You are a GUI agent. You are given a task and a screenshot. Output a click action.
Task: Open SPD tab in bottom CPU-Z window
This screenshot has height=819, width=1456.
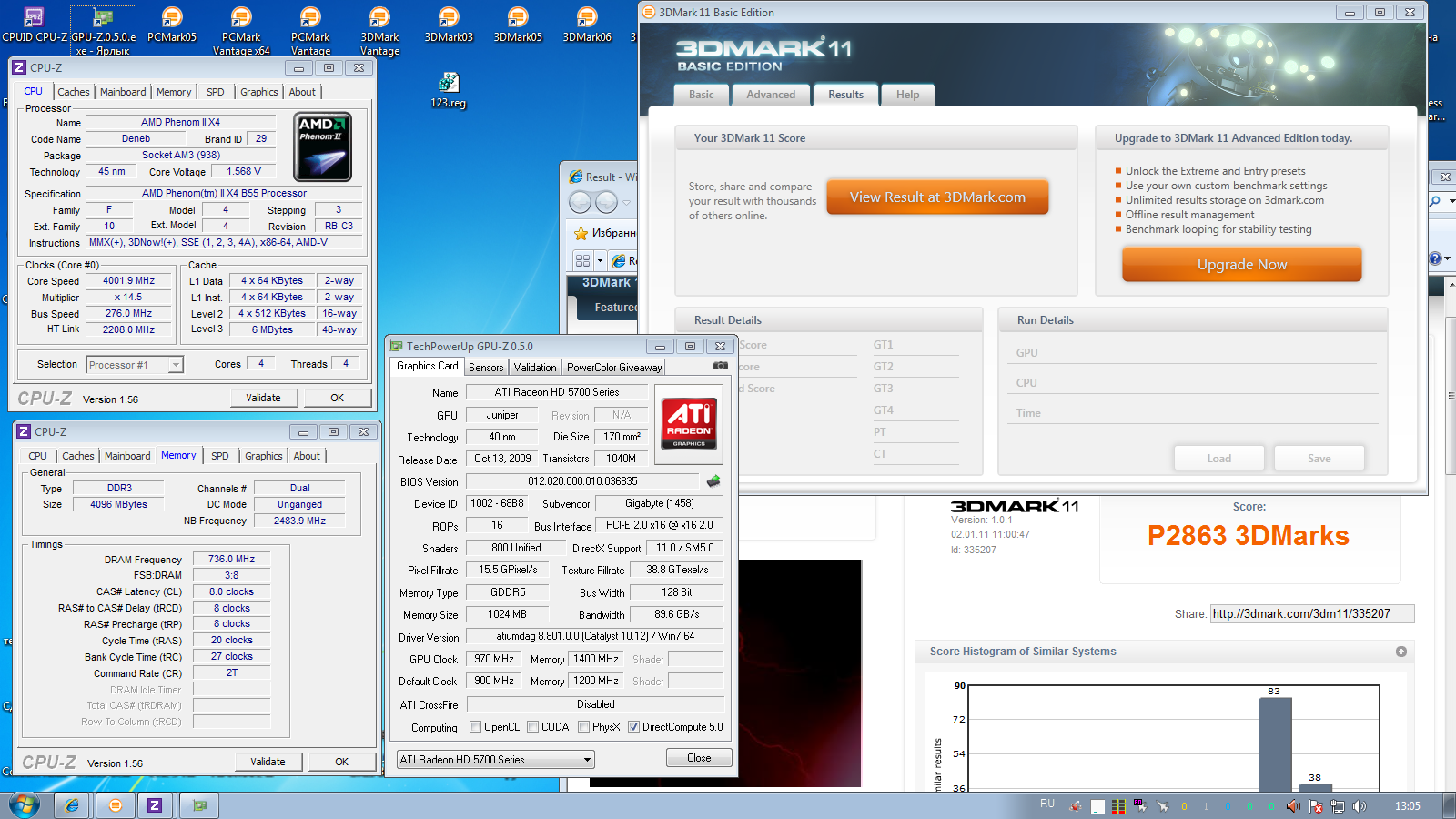220,456
